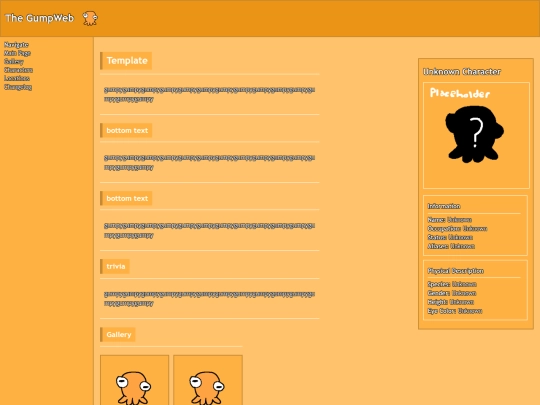Click the Name: Unknown row

coord(449,220)
